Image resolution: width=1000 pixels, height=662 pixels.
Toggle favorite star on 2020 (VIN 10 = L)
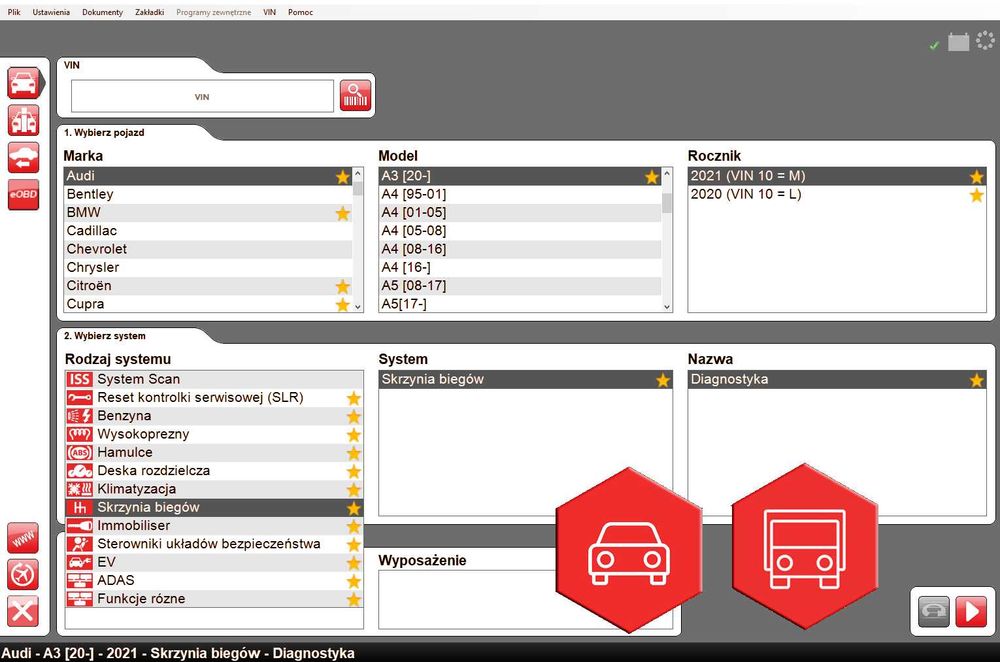pos(976,195)
